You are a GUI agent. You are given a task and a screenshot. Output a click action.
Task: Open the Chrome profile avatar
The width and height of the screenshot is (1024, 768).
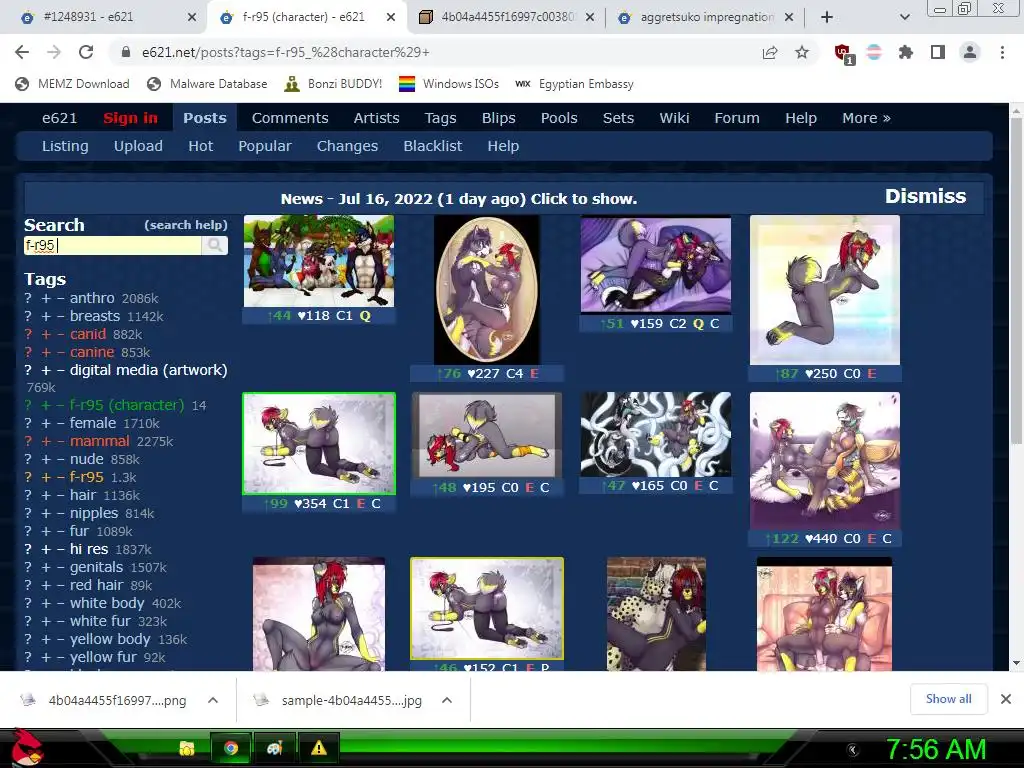point(970,52)
